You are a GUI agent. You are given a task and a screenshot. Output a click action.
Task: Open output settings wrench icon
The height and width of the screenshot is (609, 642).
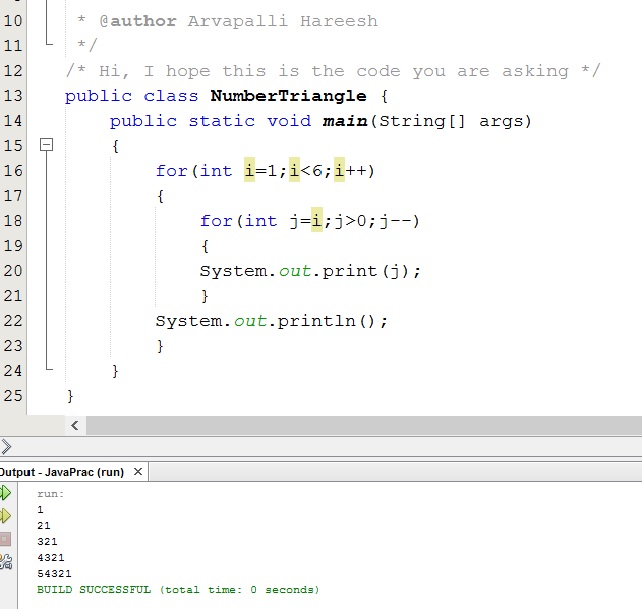click(6, 561)
